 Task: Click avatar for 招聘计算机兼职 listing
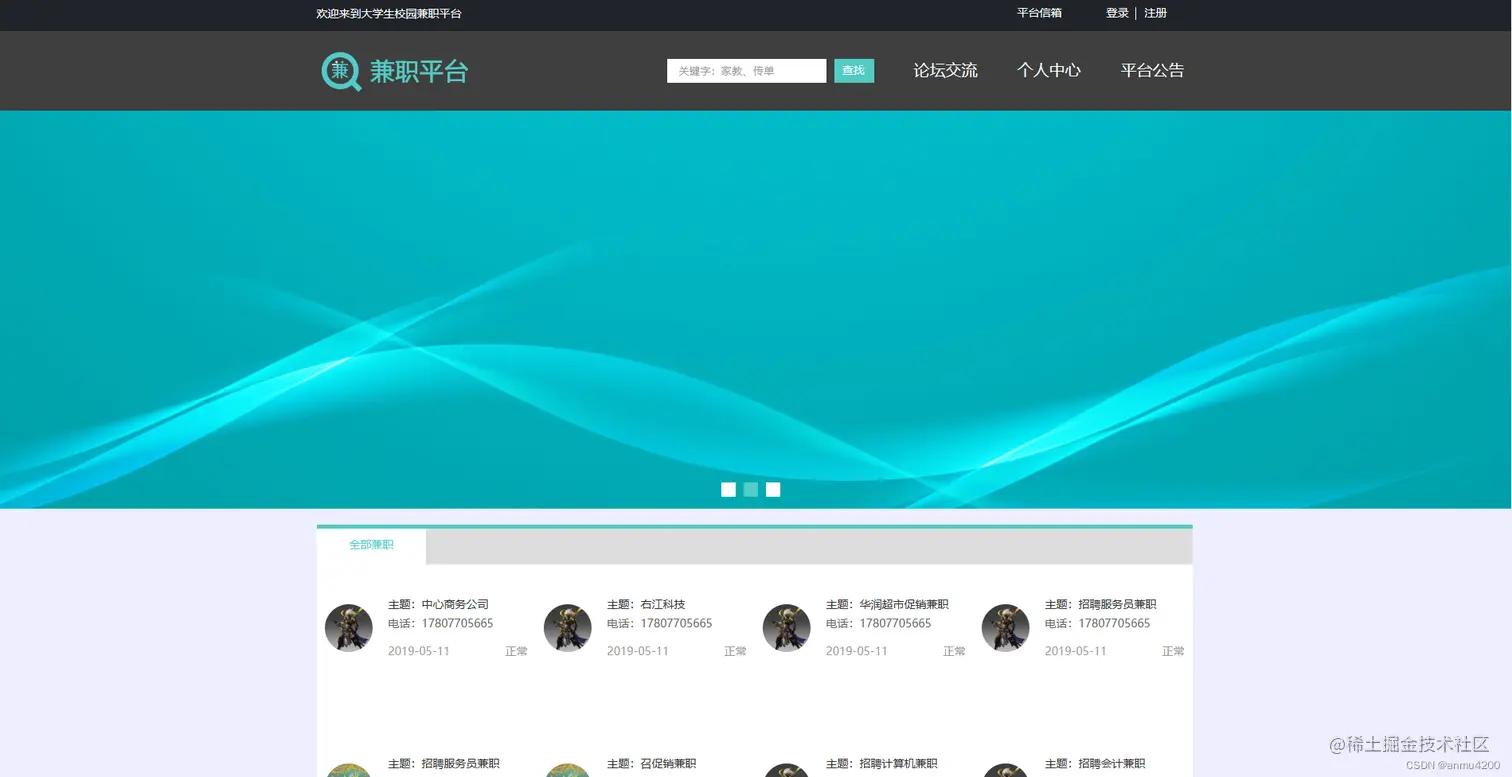pyautogui.click(x=786, y=770)
